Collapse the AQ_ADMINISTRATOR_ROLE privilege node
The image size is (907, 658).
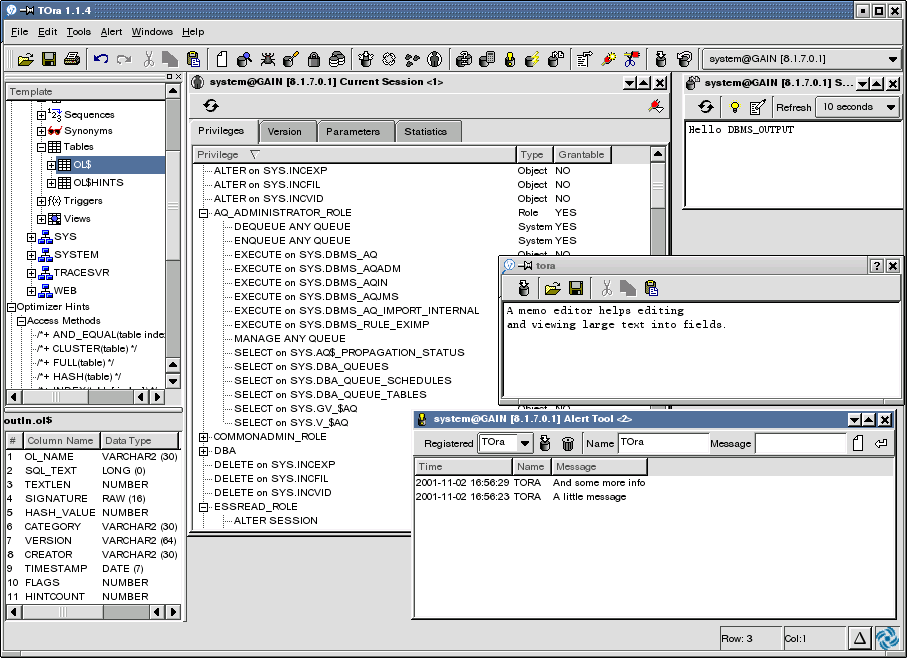[x=204, y=213]
